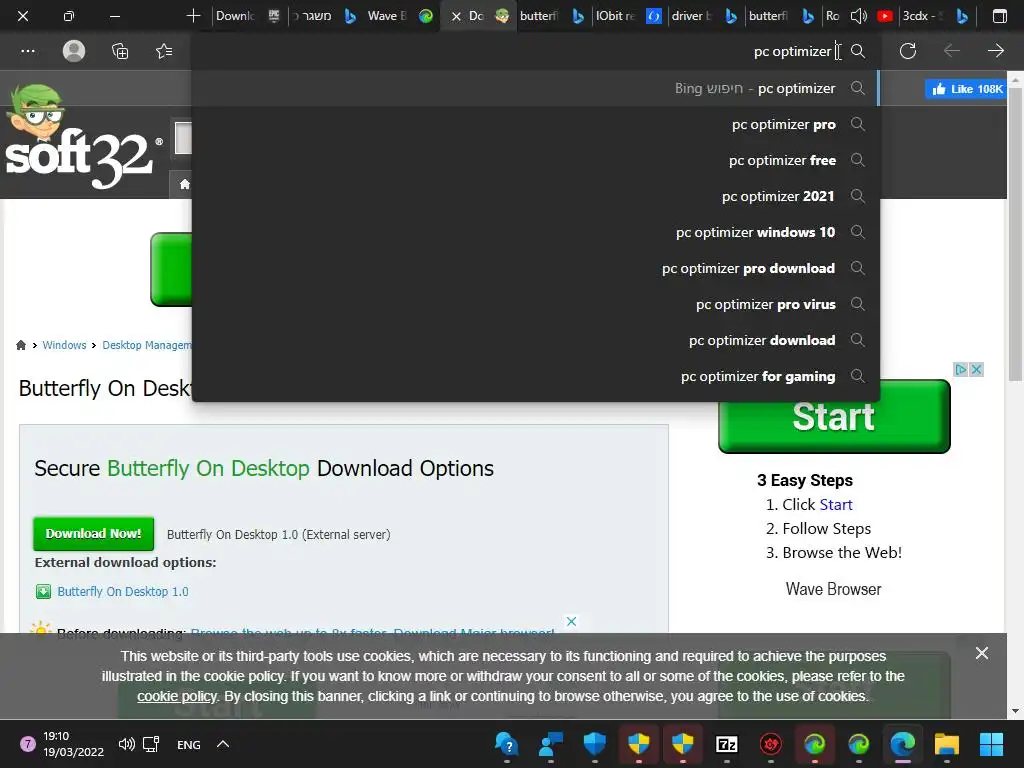This screenshot has height=768, width=1024.
Task: Open the red bug taskbar icon
Action: click(x=771, y=744)
